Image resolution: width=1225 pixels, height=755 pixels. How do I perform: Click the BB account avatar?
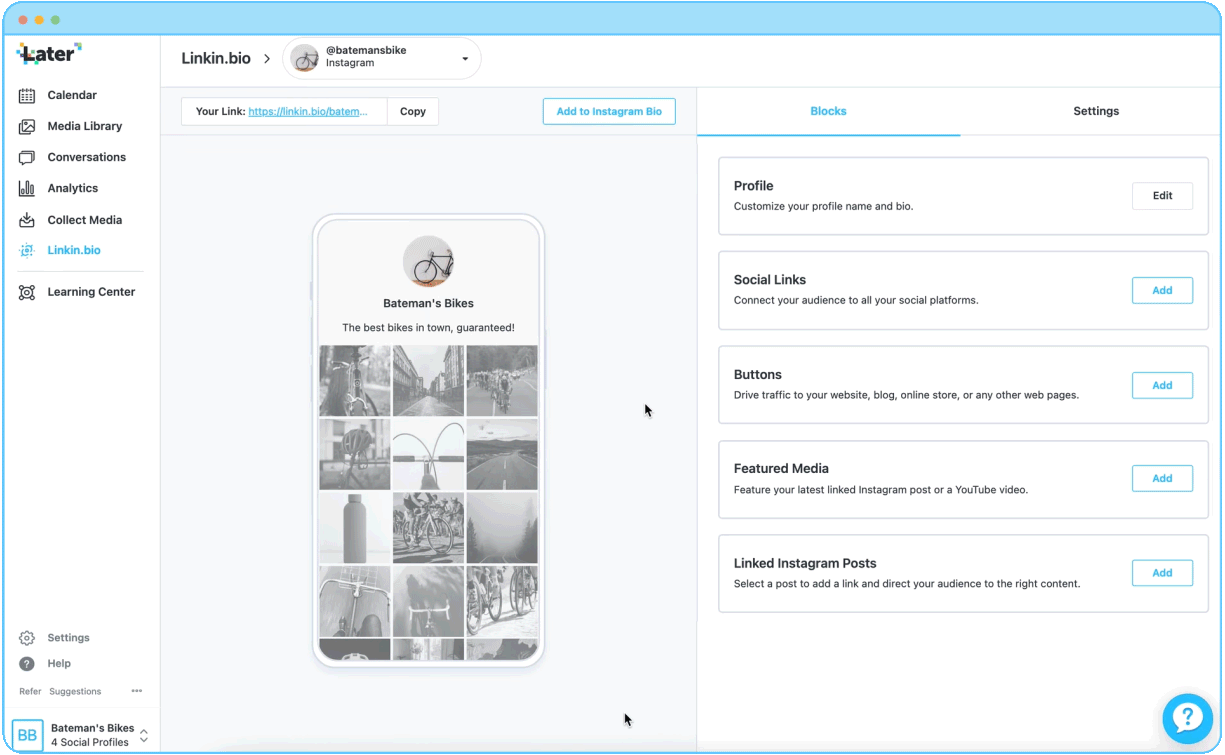tap(27, 735)
